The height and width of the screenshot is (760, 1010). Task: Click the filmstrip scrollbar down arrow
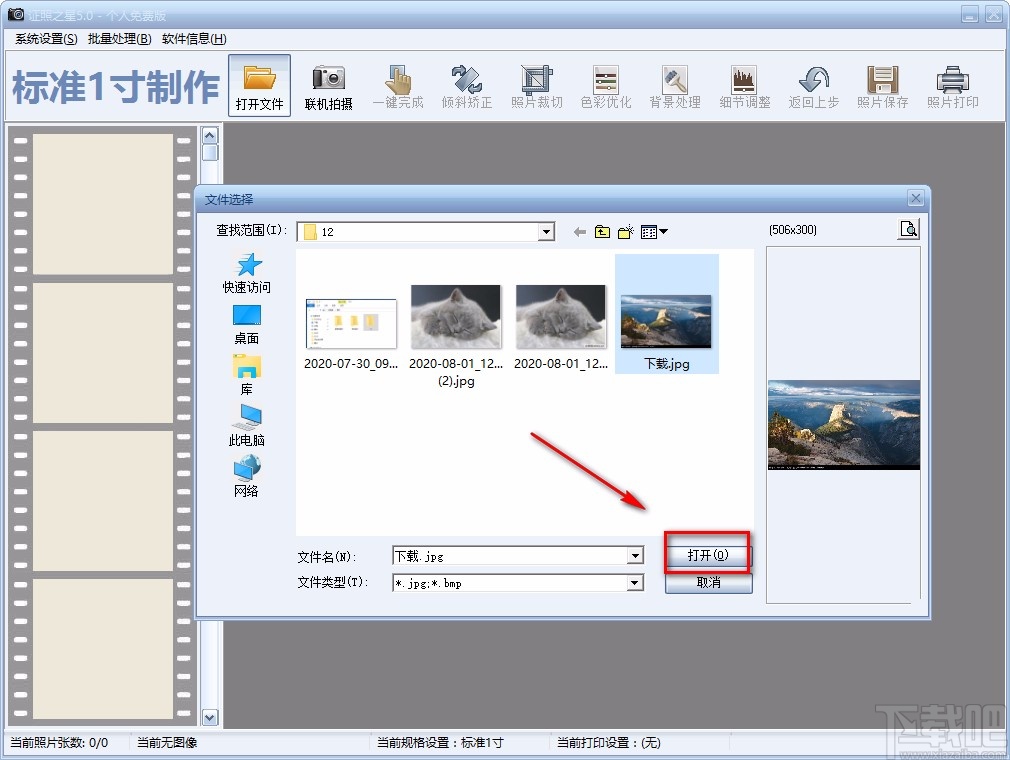210,717
